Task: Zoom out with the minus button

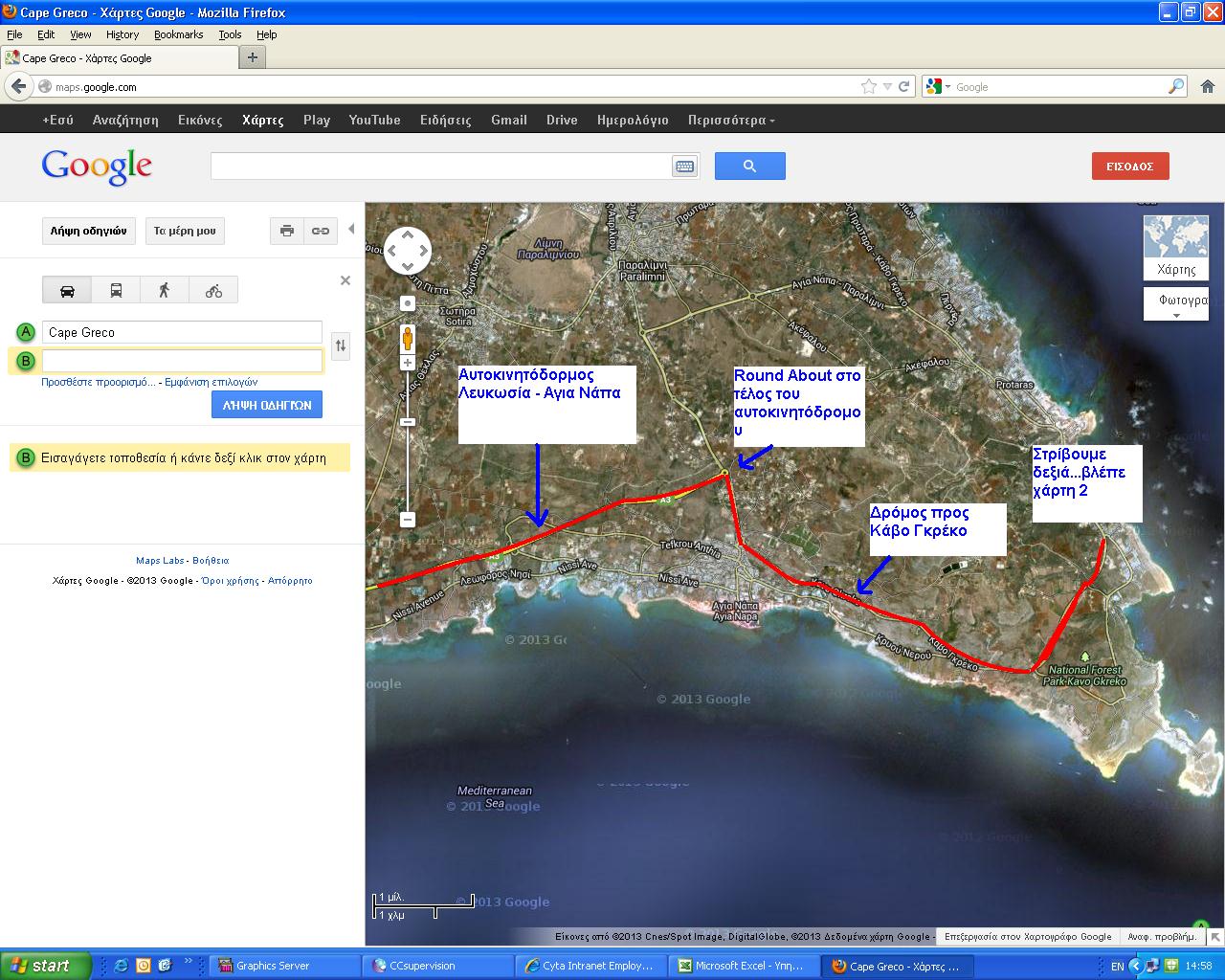Action: click(407, 520)
